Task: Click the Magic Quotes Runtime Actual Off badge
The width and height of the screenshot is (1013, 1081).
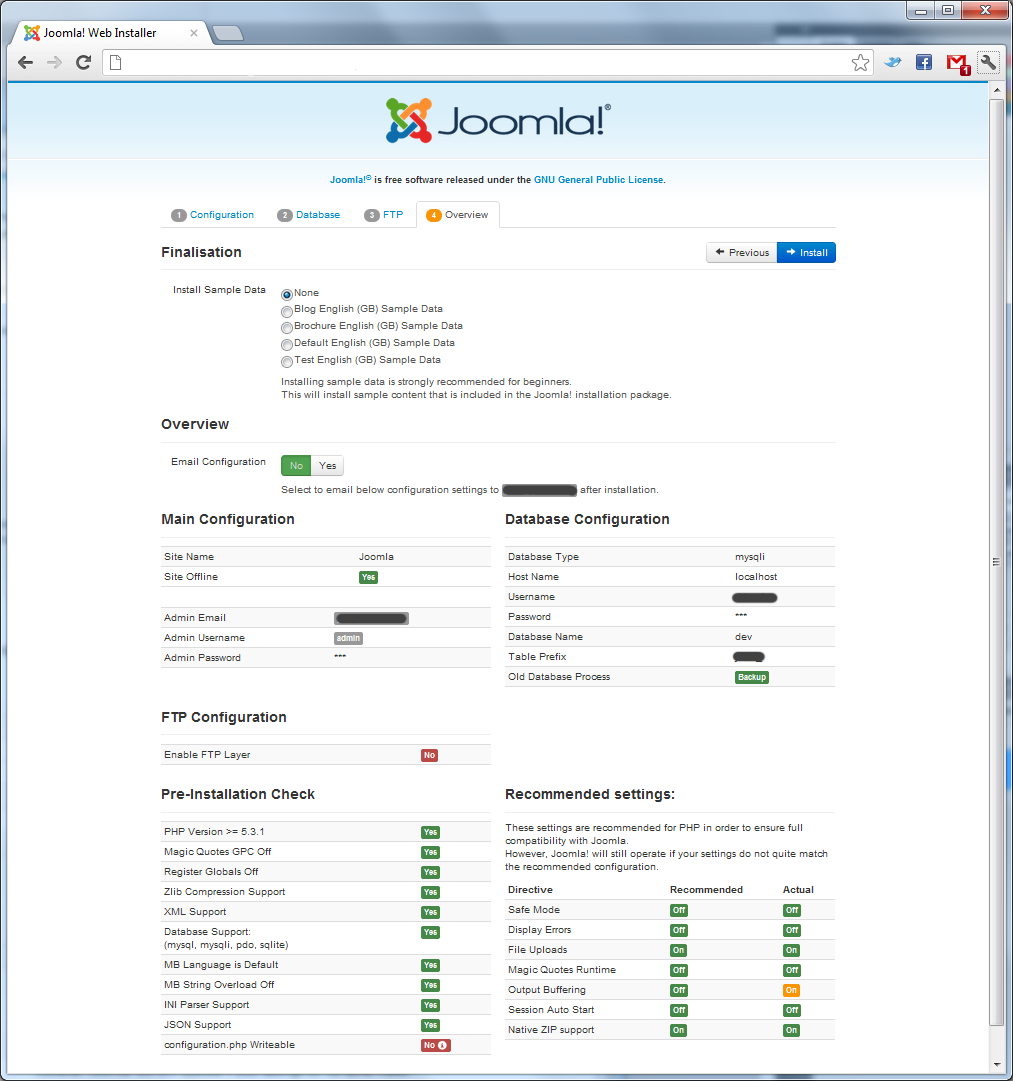Action: [792, 970]
